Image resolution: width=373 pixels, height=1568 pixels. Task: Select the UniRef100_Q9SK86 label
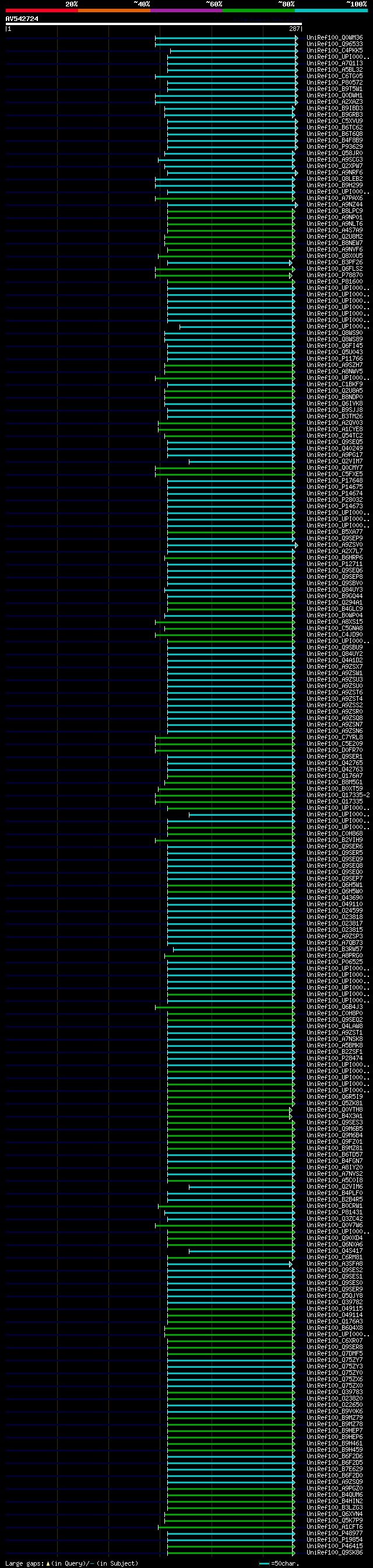point(335,1553)
